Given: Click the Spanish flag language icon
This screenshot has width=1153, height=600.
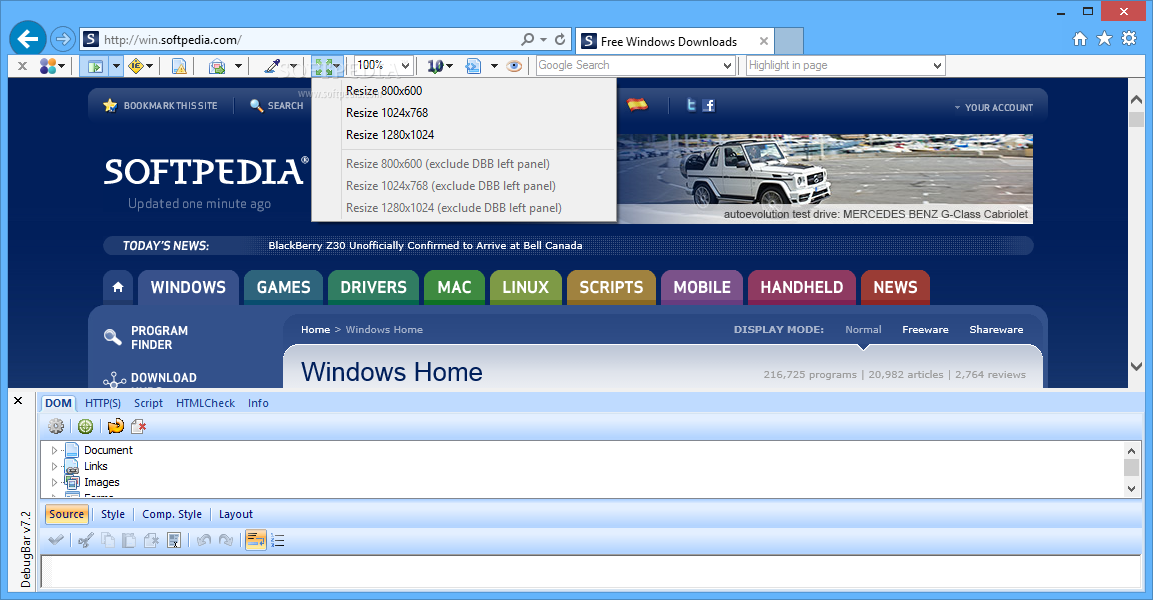Looking at the screenshot, I should pyautogui.click(x=638, y=104).
